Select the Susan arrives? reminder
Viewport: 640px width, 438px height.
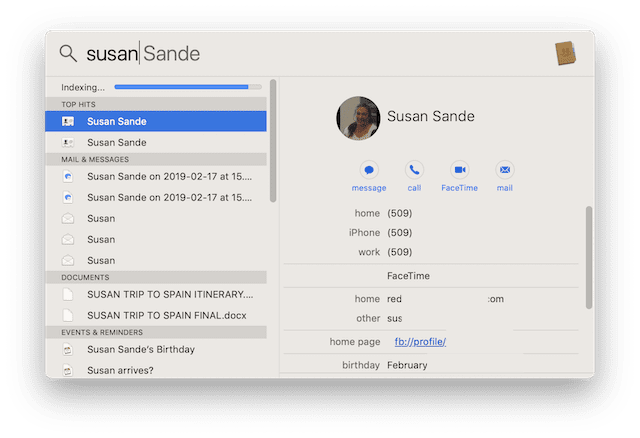[x=121, y=370]
